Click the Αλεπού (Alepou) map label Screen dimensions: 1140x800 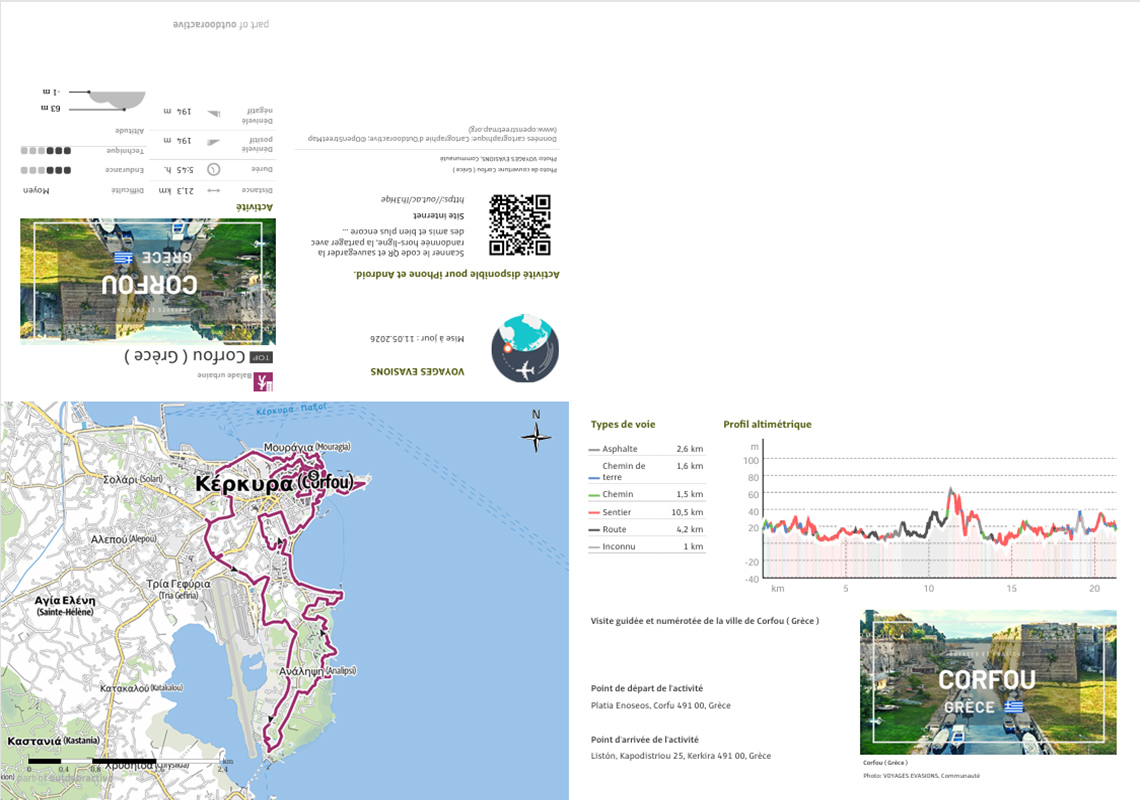[123, 539]
